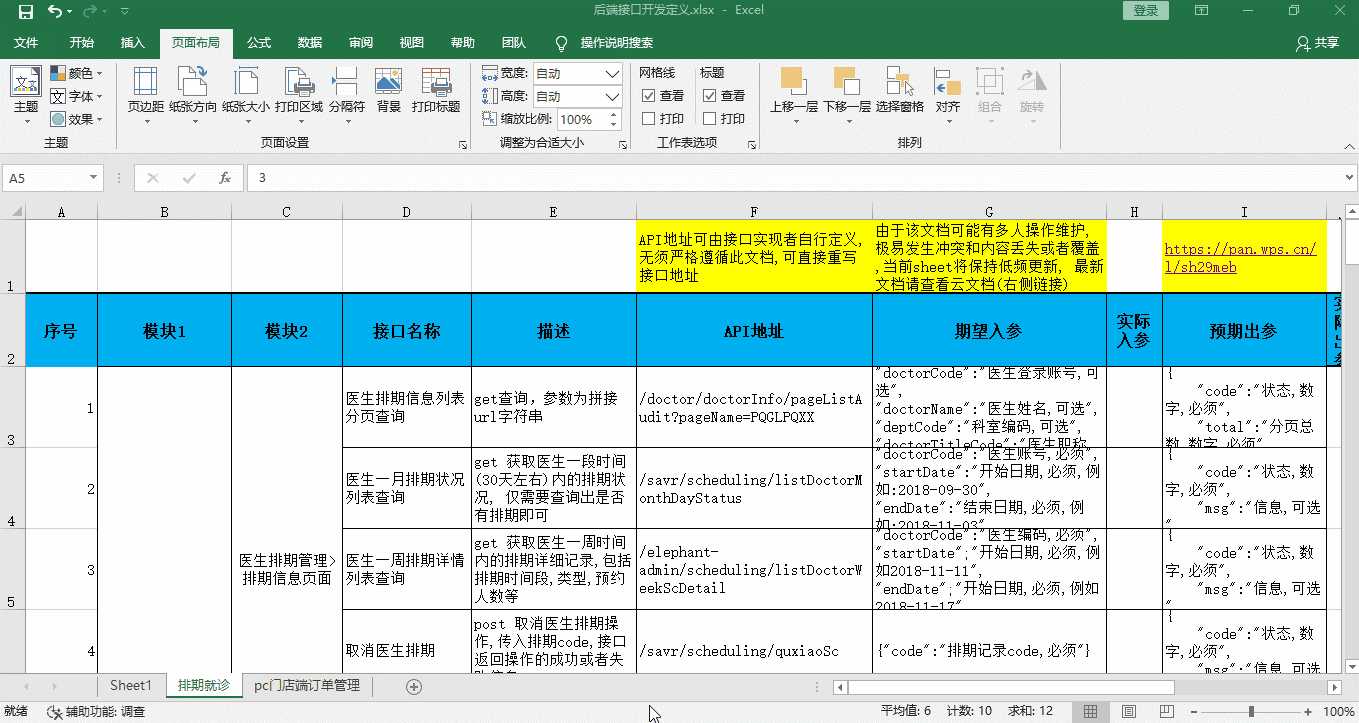Click the insert function fx icon
Viewport: 1359px width, 723px height.
coord(225,178)
